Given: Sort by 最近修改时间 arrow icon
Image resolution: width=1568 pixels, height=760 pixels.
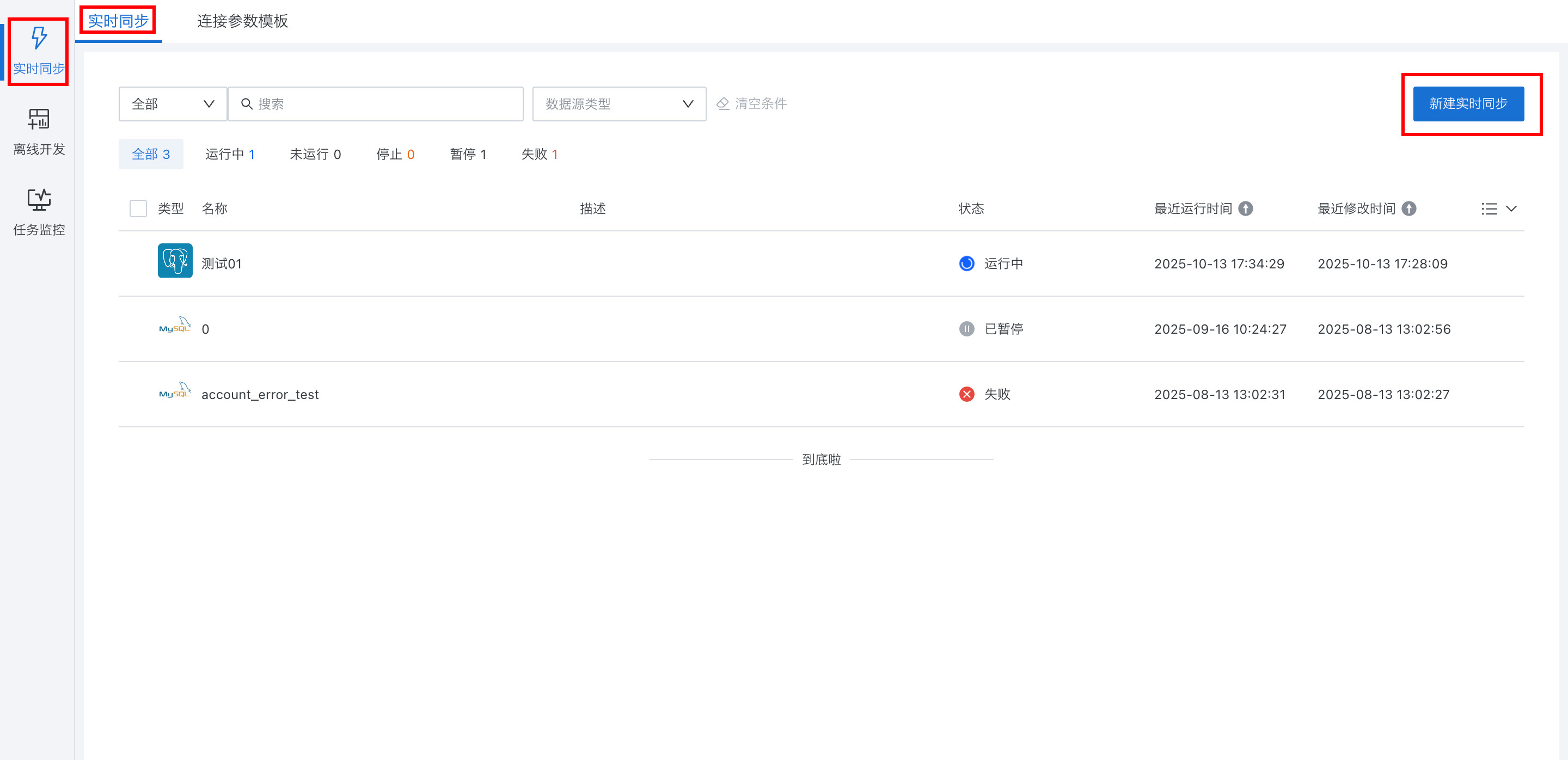Looking at the screenshot, I should click(1409, 209).
